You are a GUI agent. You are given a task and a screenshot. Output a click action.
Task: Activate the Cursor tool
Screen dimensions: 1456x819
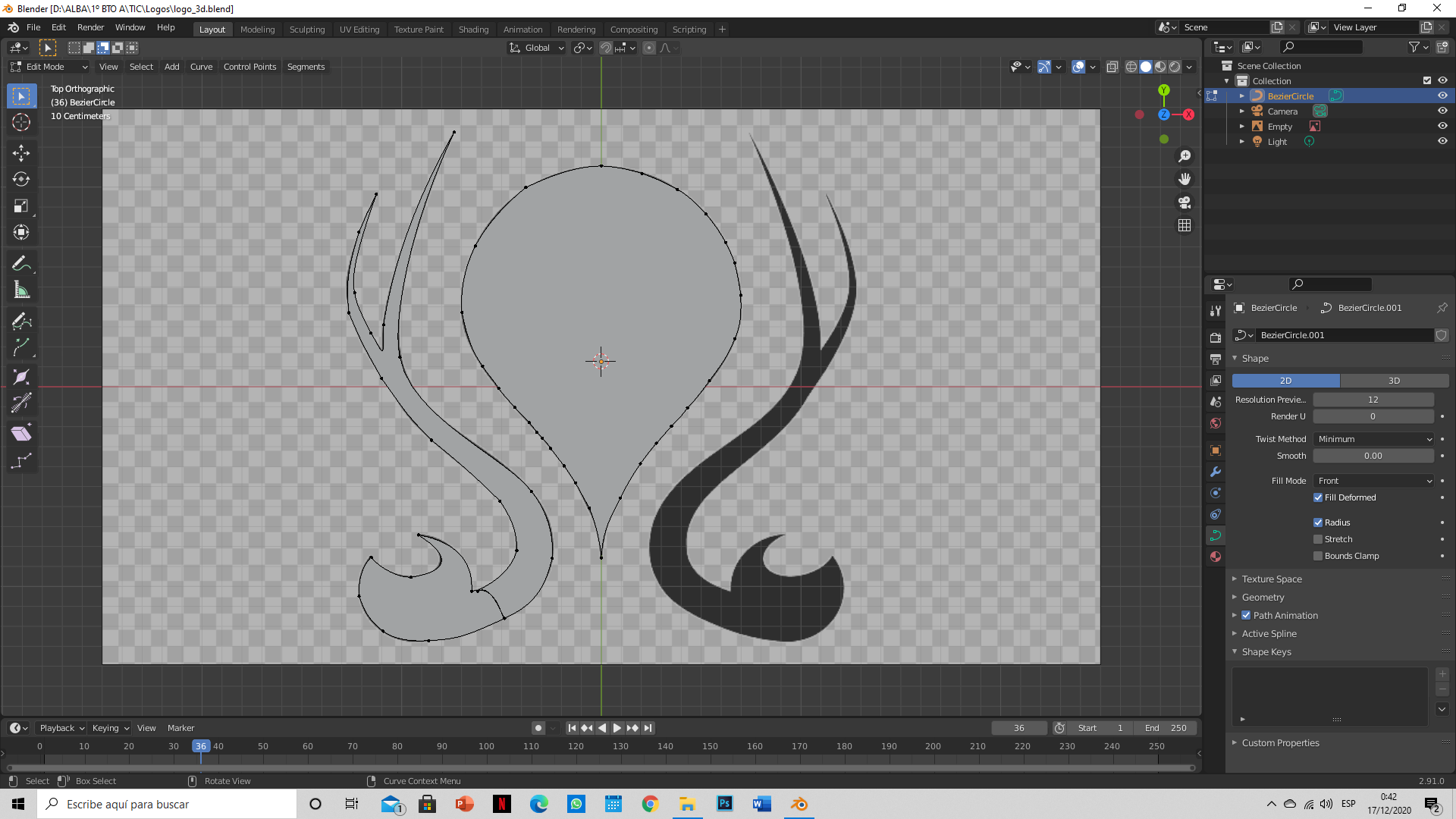coord(21,122)
